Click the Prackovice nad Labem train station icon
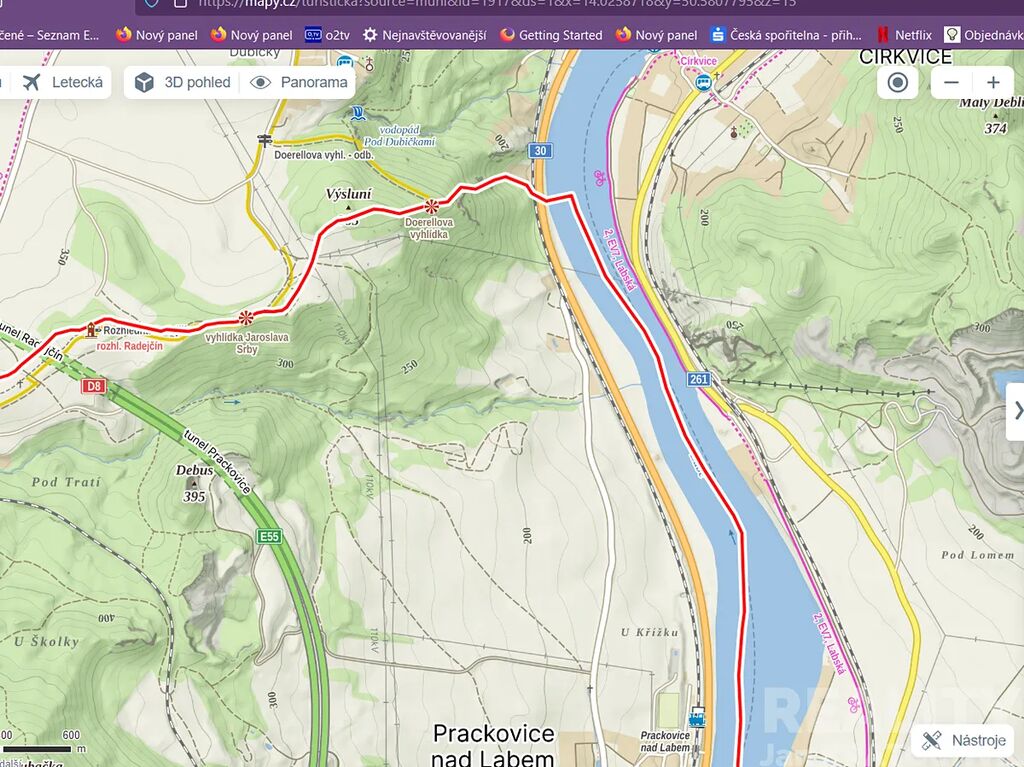The image size is (1024, 767). pyautogui.click(x=696, y=717)
